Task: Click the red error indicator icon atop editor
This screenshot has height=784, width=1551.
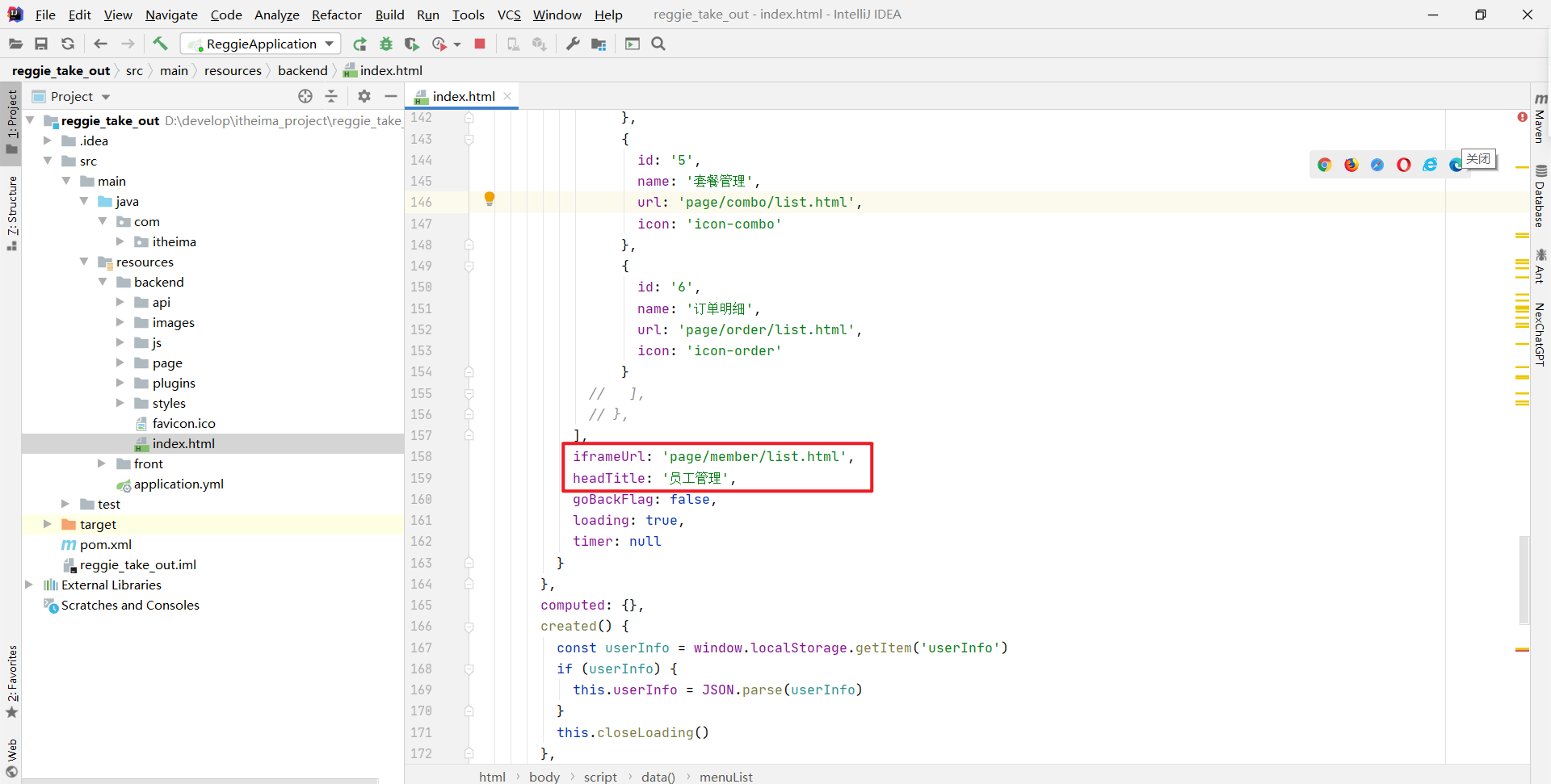Action: (x=1523, y=117)
